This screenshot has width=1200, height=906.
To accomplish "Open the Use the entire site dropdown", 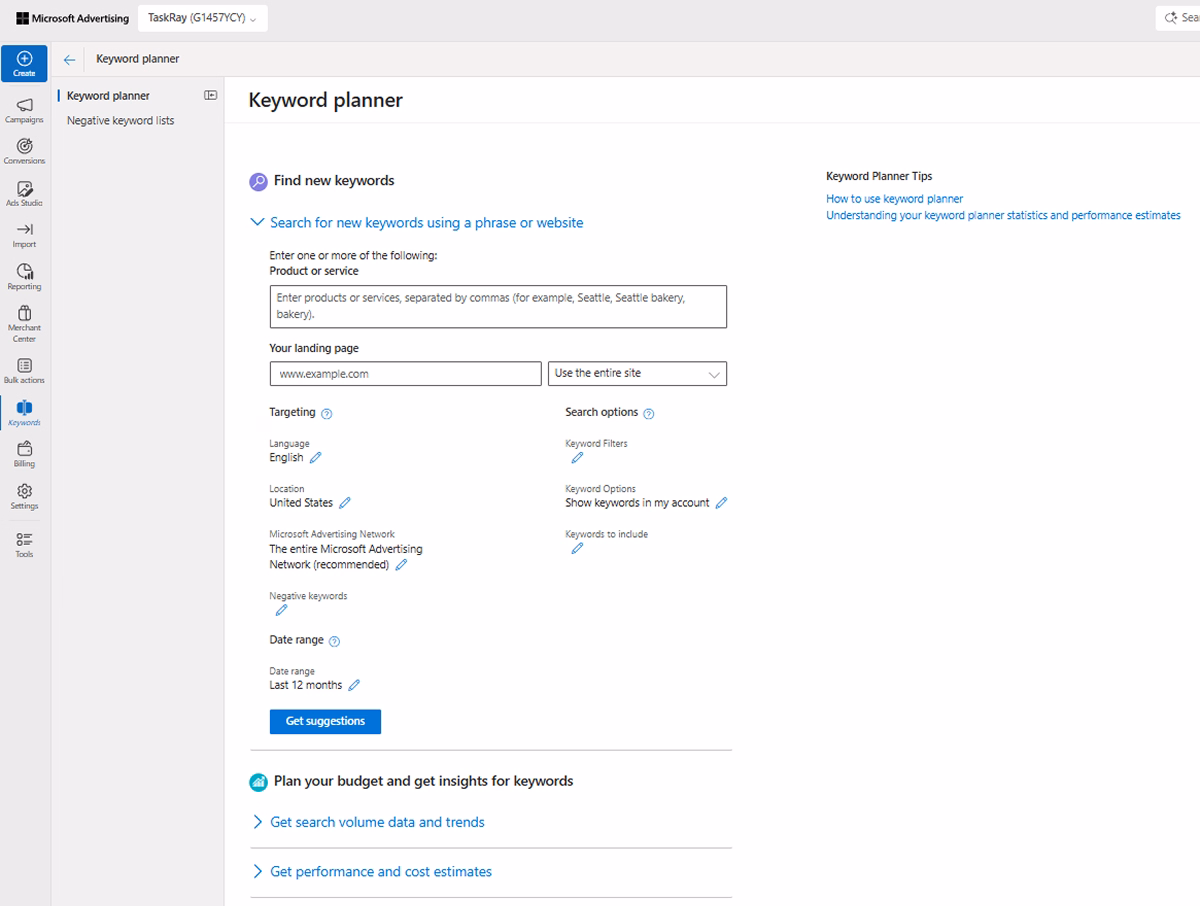I will coord(637,373).
